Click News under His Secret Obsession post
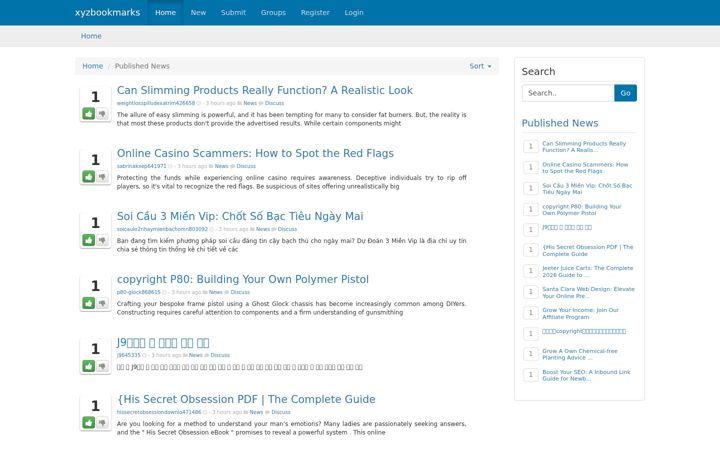Screen dimensions: 720x450 point(256,412)
